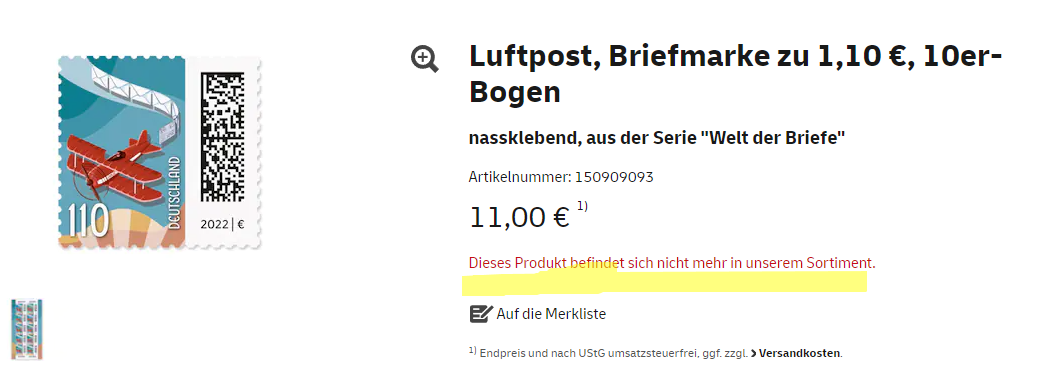The height and width of the screenshot is (375, 1046).
Task: Open the Versandkosten link
Action: pyautogui.click(x=800, y=353)
